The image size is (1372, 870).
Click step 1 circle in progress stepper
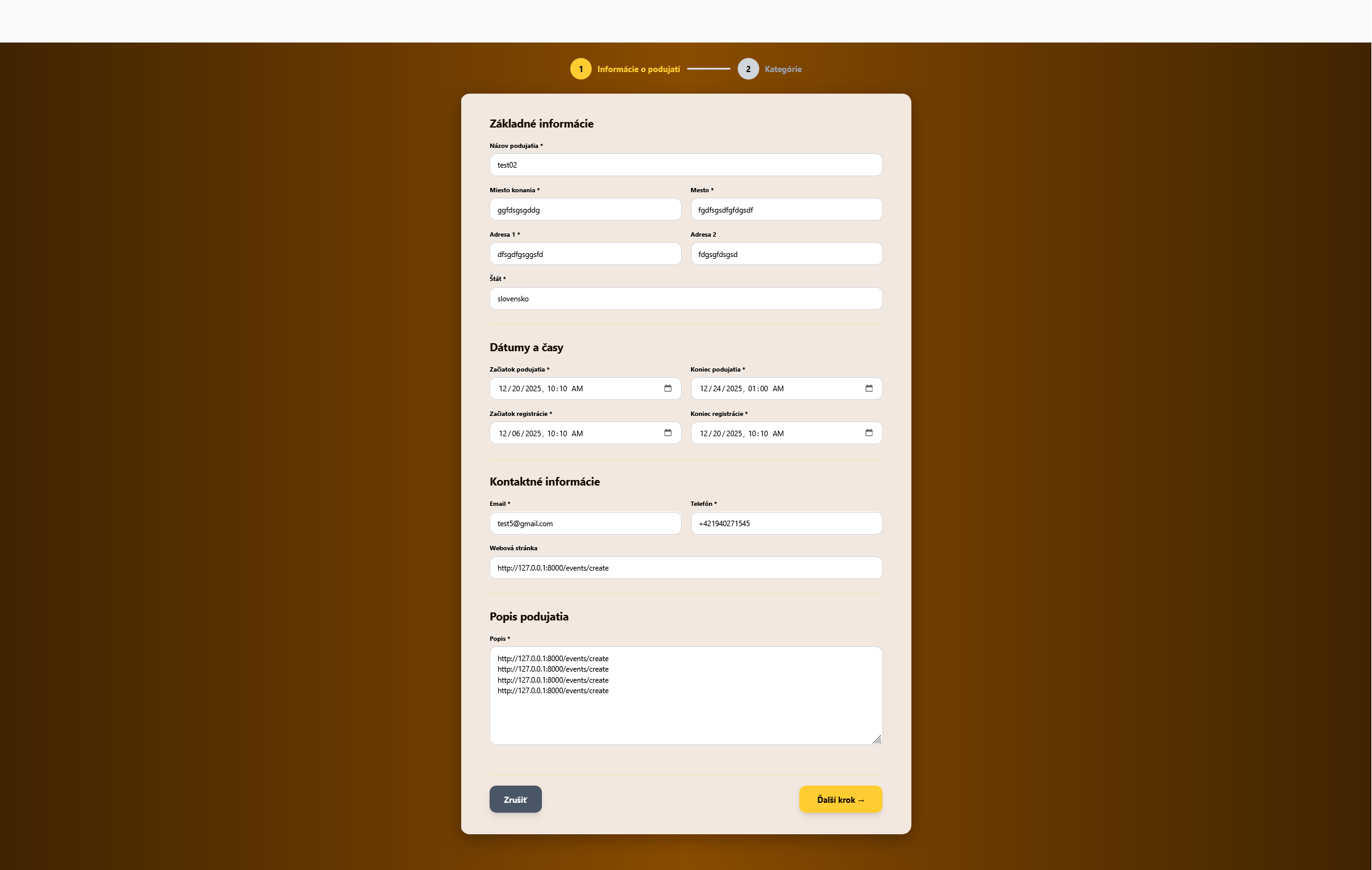point(581,69)
